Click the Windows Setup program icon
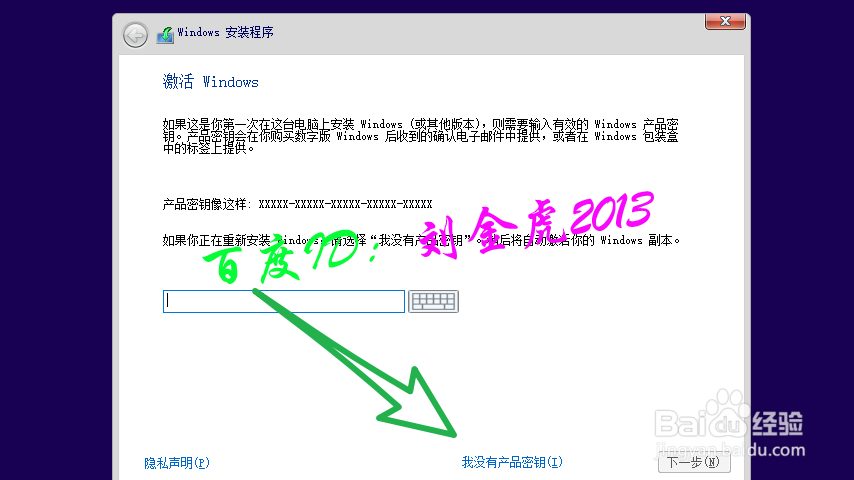Image resolution: width=854 pixels, height=480 pixels. click(x=165, y=35)
